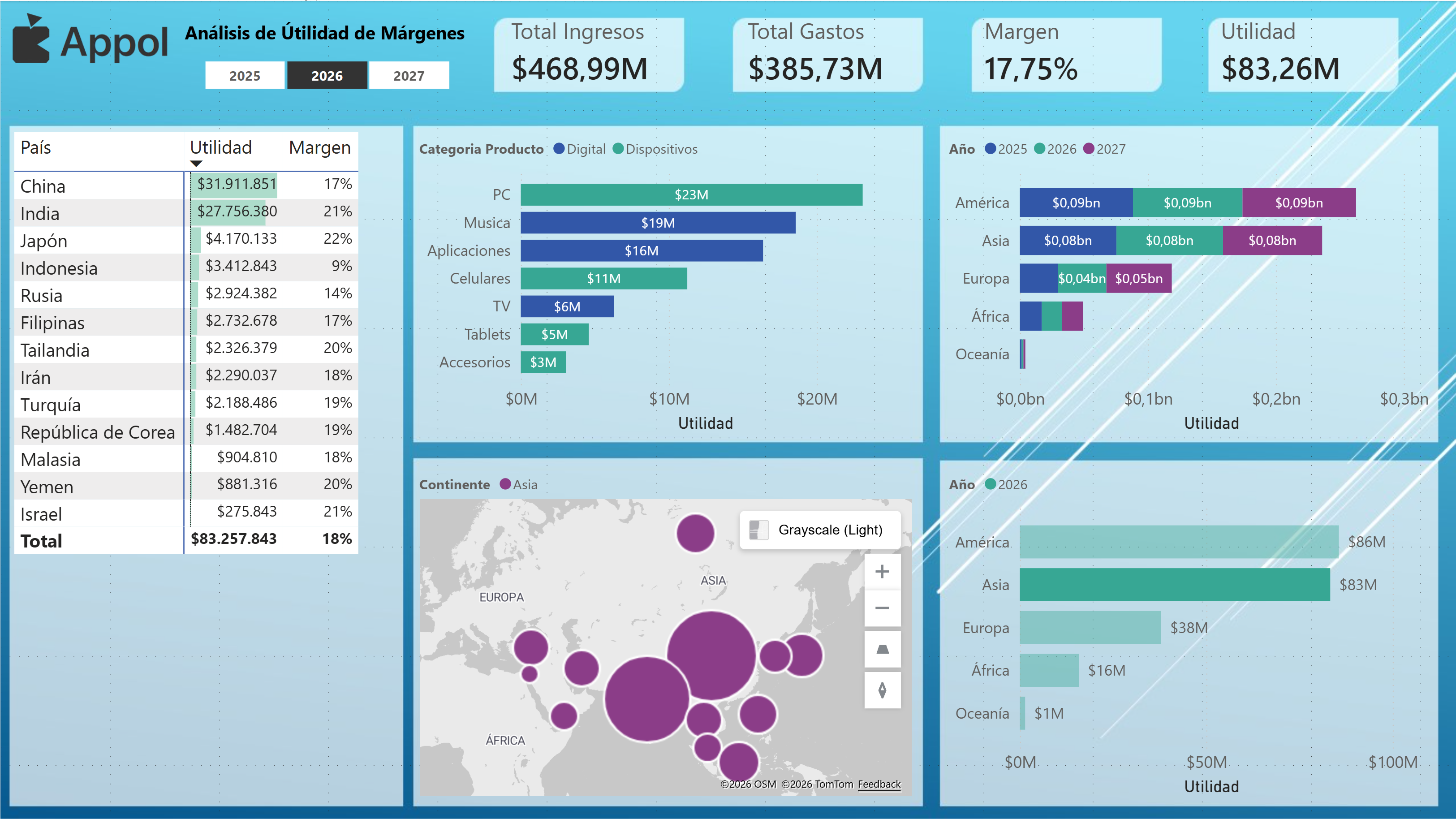Click the PC $23M bar
Screen dimensions: 1456x819
691,194
